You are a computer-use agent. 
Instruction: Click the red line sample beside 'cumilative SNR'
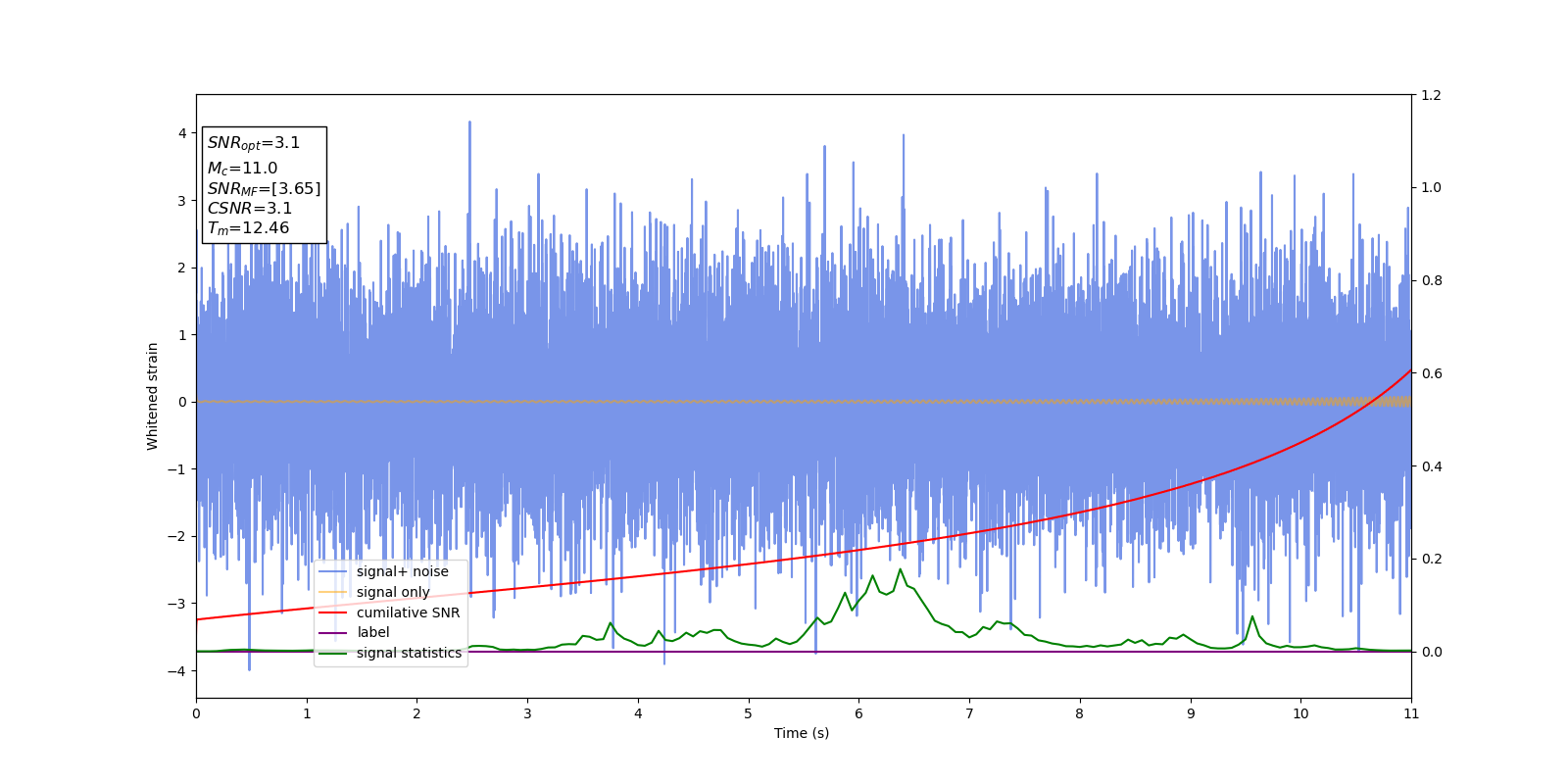[x=333, y=612]
